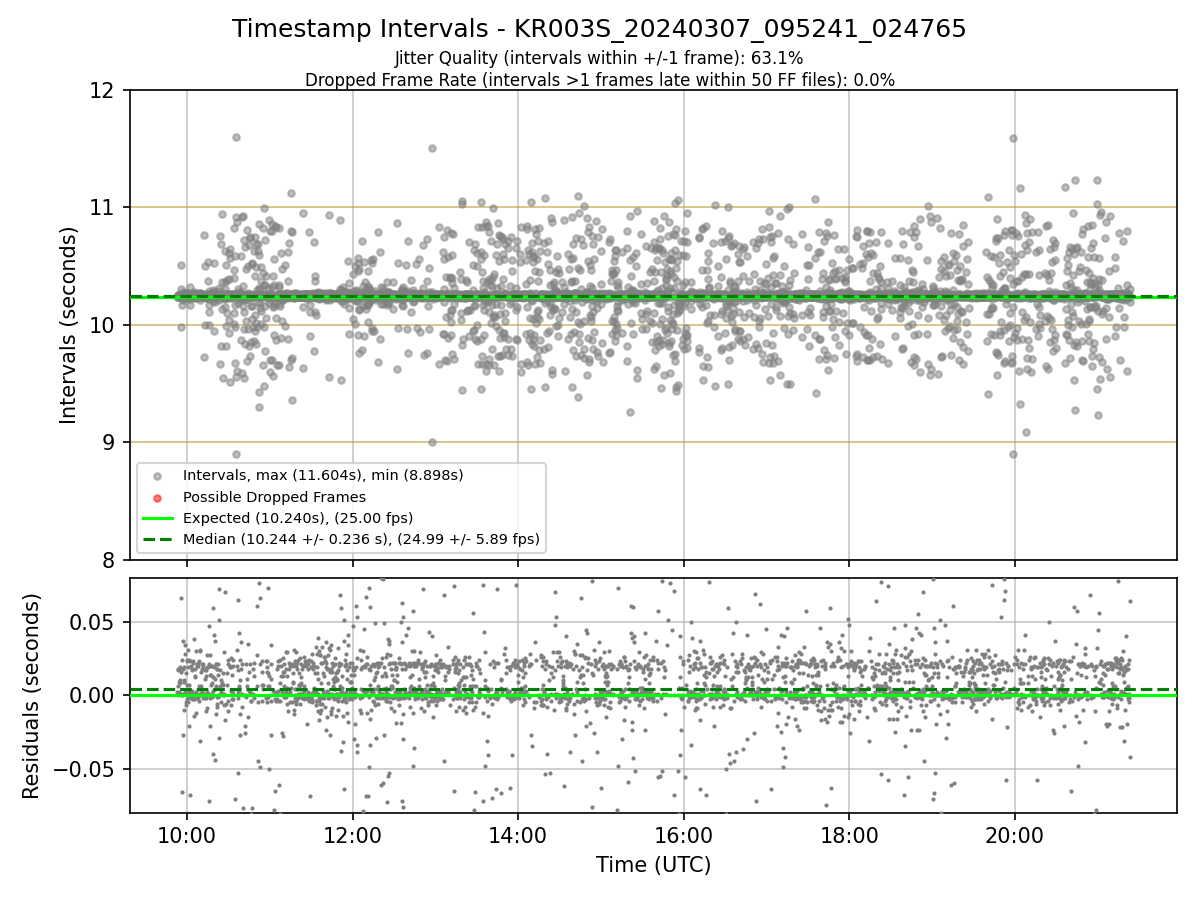Click legend entry 'Expected (10.240s), (25.00 fps)'
This screenshot has height=900, width=1200.
298,518
